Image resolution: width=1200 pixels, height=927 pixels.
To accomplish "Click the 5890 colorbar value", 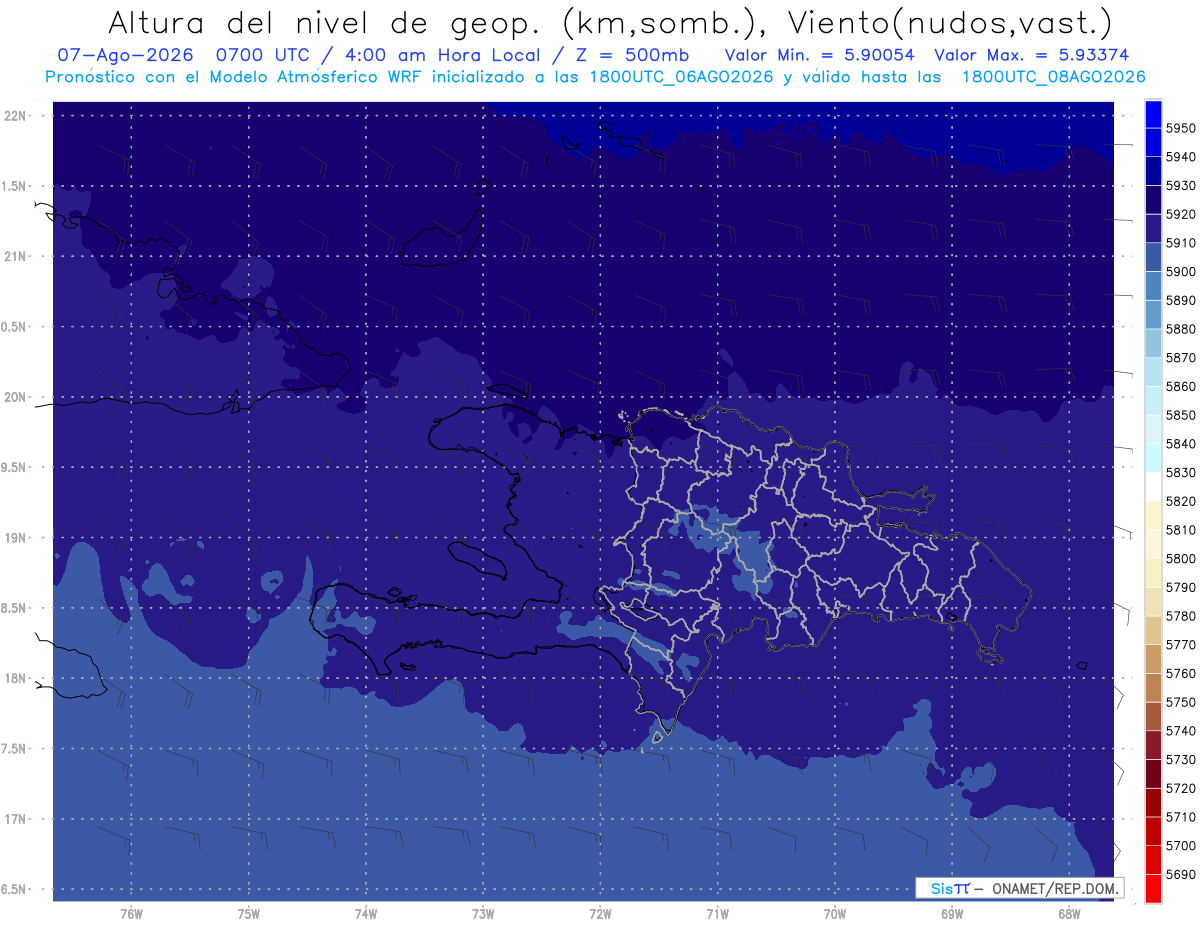I will tap(1180, 300).
